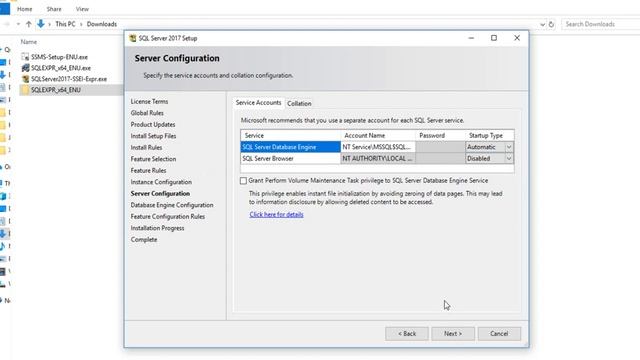Click the Service column header
The image size is (640, 360).
coord(290,136)
